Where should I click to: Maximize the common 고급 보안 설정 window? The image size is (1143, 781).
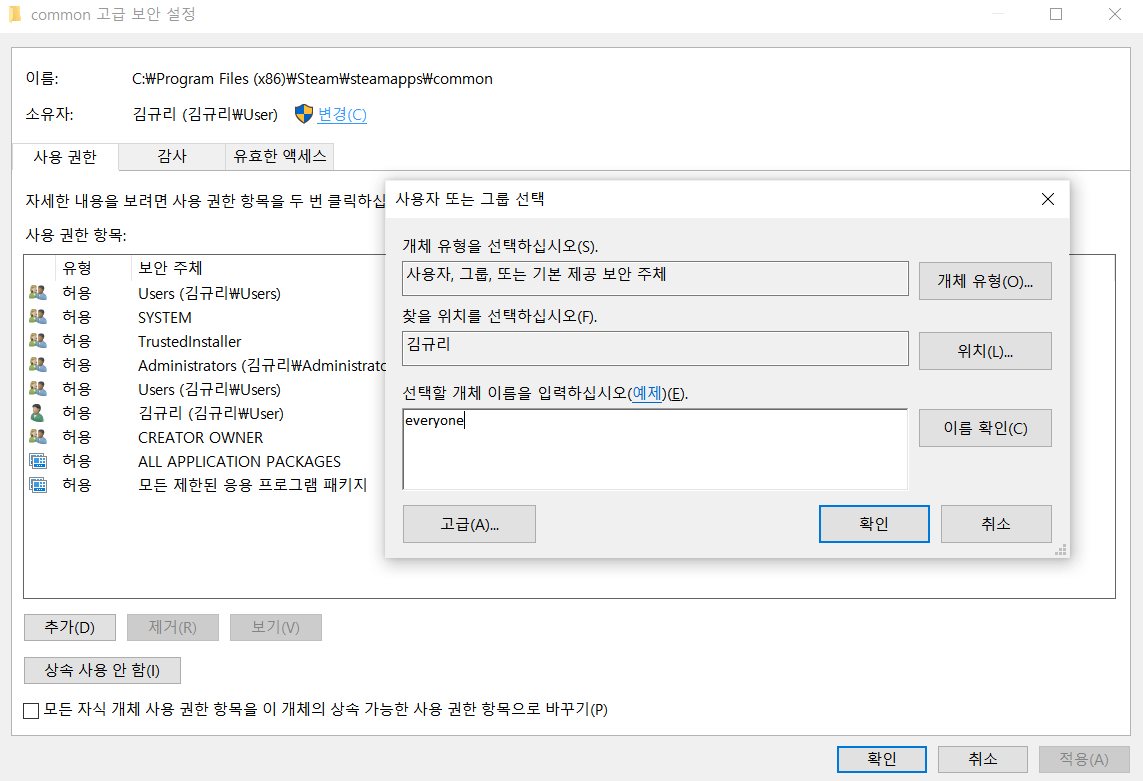pyautogui.click(x=1056, y=14)
